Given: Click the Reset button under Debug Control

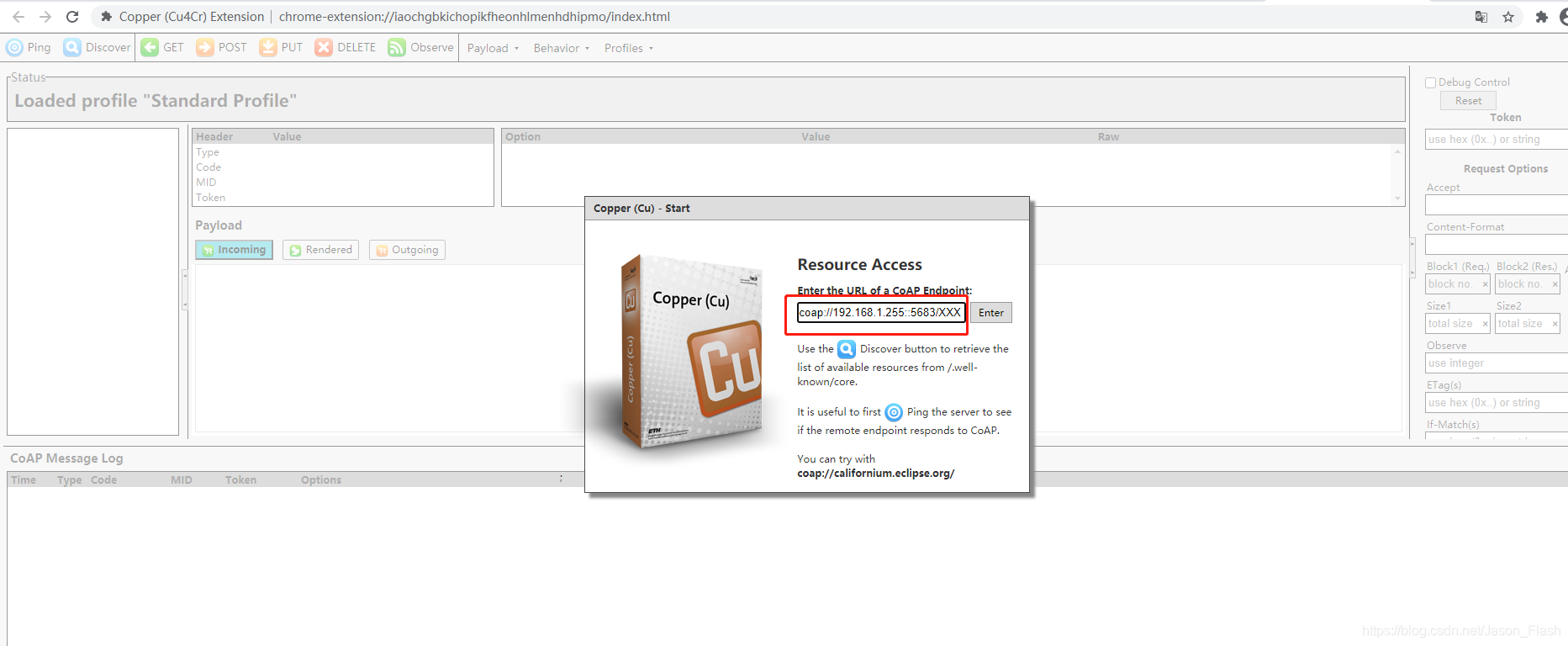Looking at the screenshot, I should click(x=1468, y=101).
